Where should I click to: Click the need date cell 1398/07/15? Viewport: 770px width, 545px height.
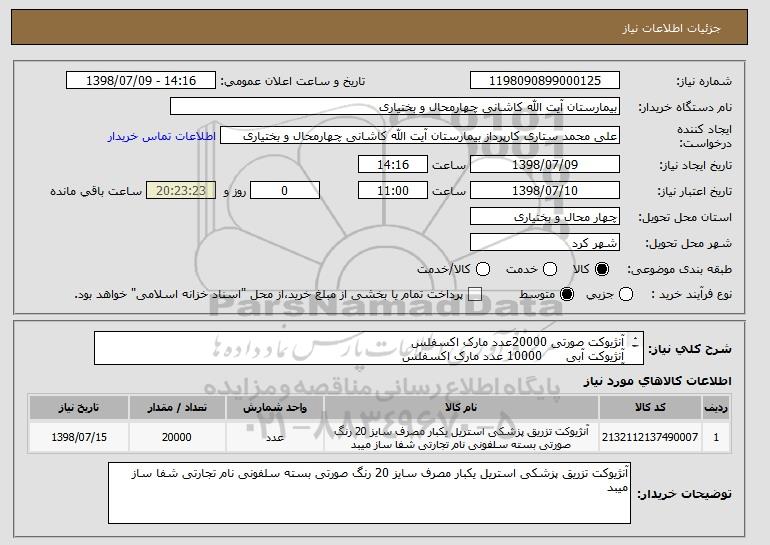(79, 437)
